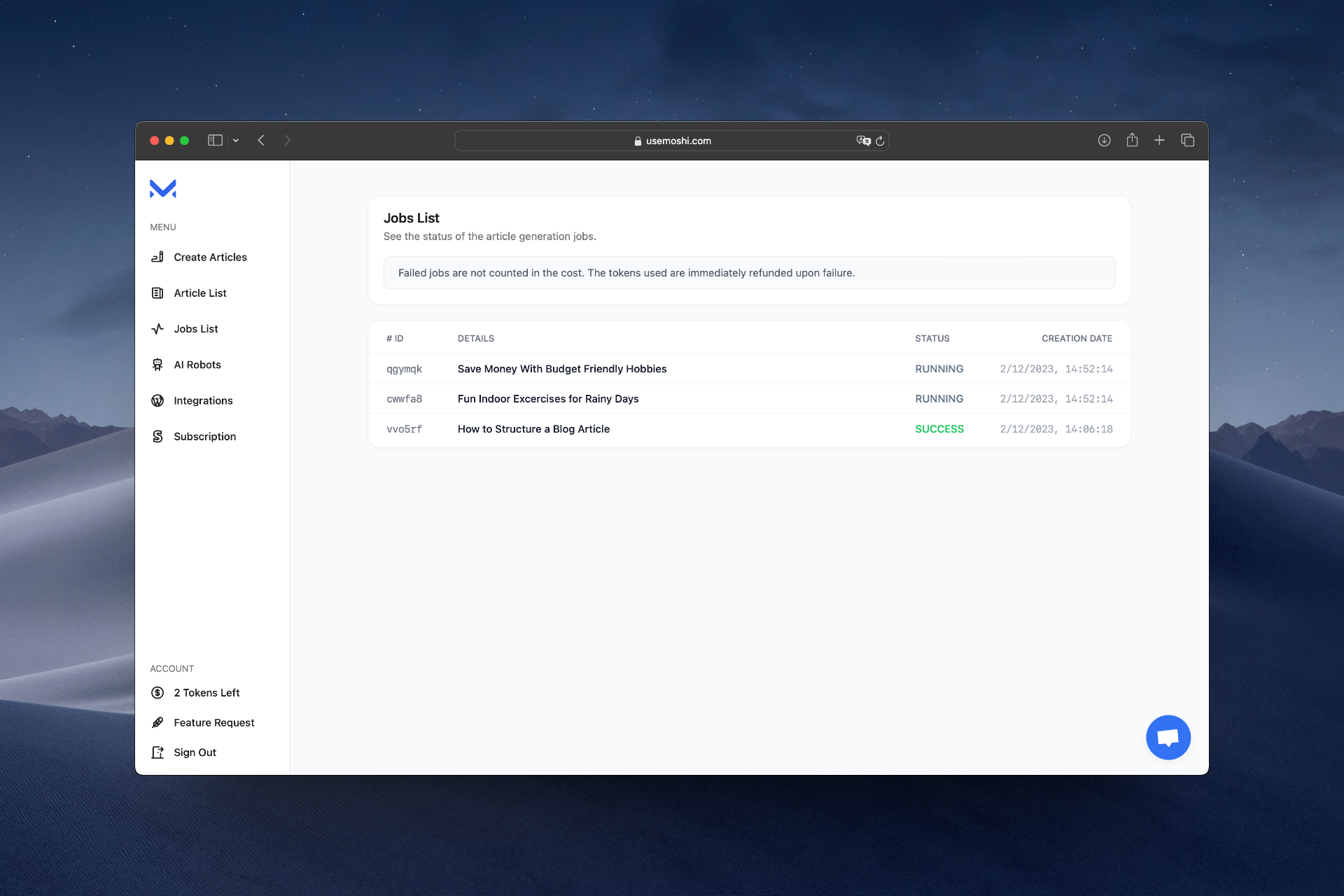Open Integrations from the sidebar

203,400
